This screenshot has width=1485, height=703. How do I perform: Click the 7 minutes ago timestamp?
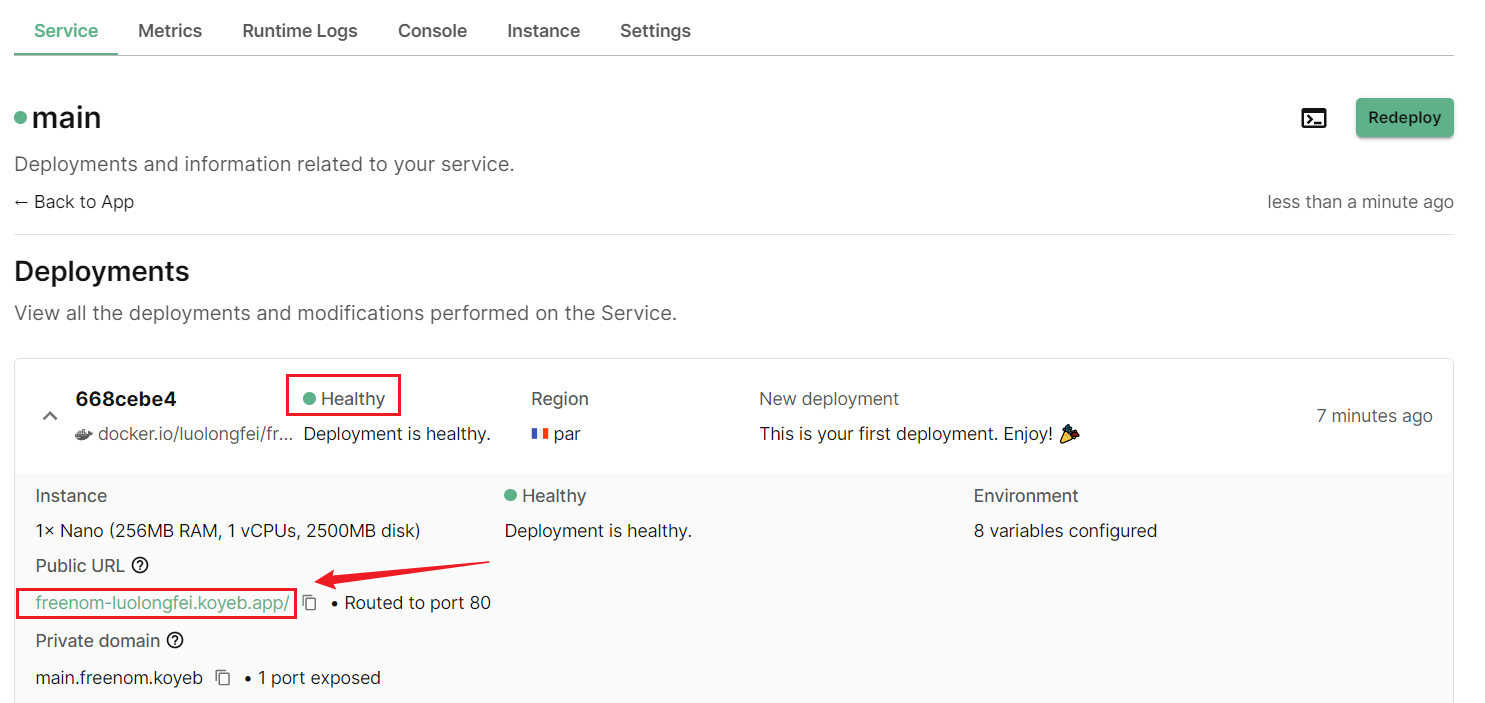pos(1374,416)
